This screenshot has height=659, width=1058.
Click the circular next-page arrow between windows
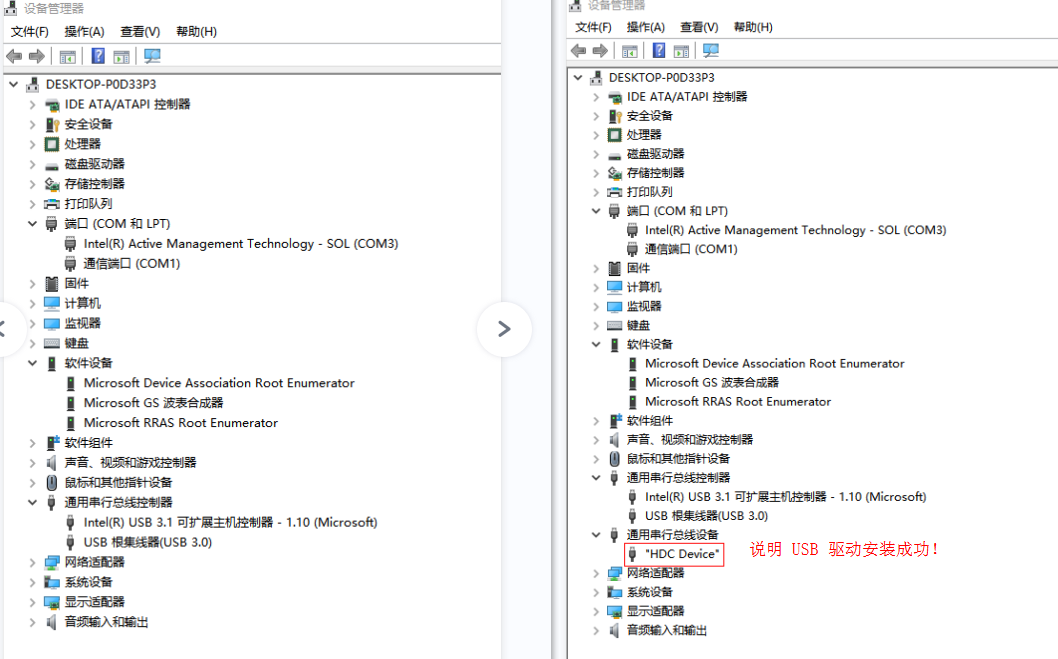click(x=504, y=329)
